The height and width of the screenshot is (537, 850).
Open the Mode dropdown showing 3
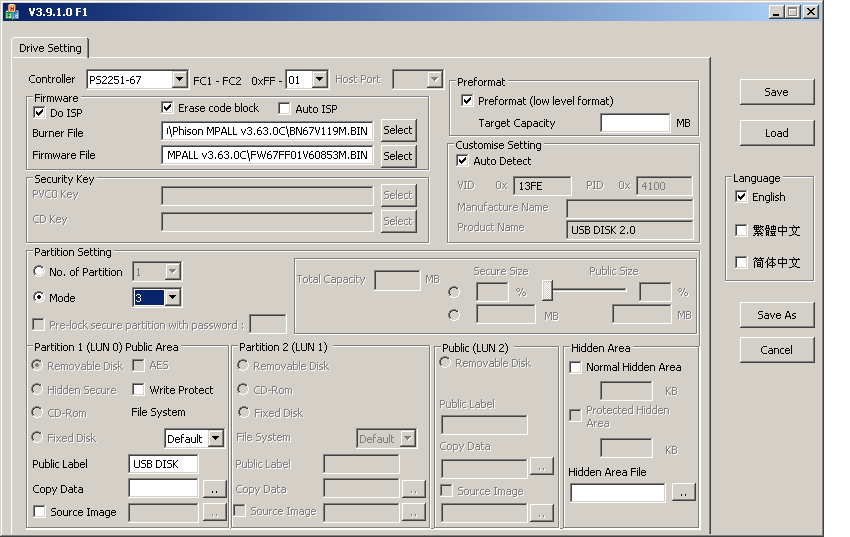click(173, 297)
